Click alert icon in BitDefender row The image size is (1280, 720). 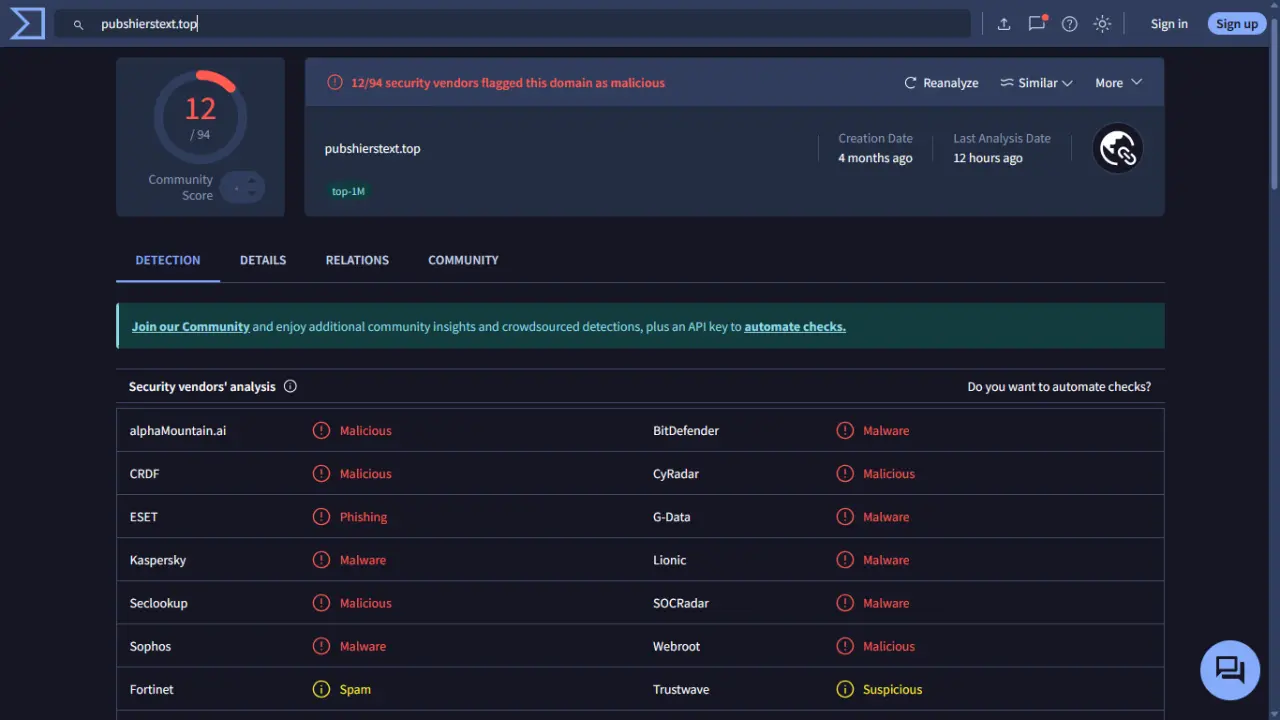tap(845, 430)
